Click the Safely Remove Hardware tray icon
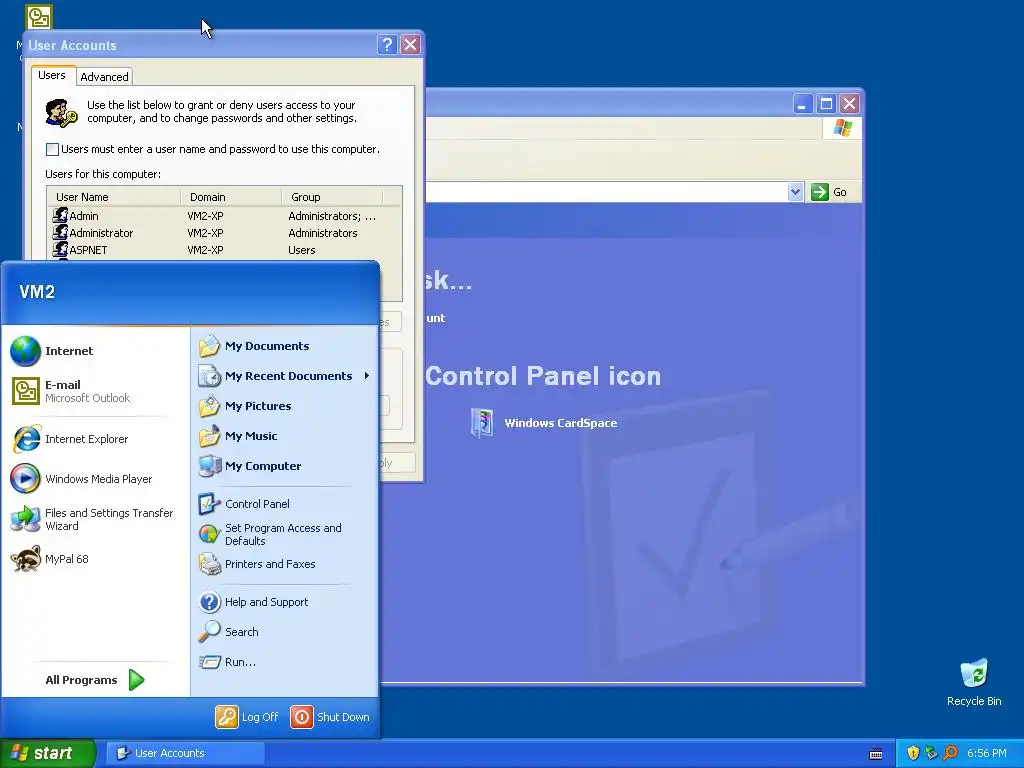The image size is (1024, 768). point(931,753)
